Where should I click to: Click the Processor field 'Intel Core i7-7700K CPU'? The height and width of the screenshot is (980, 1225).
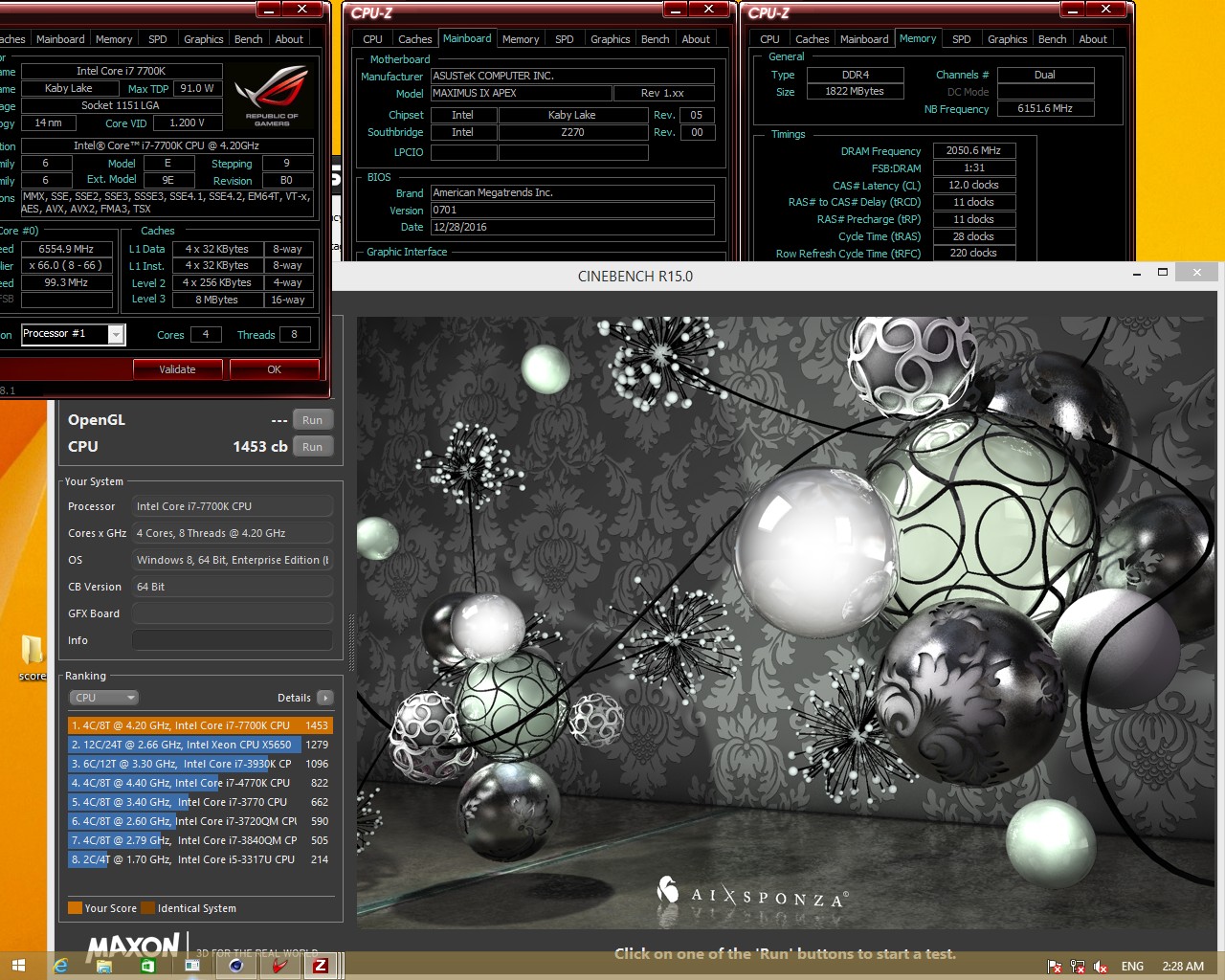tap(233, 506)
